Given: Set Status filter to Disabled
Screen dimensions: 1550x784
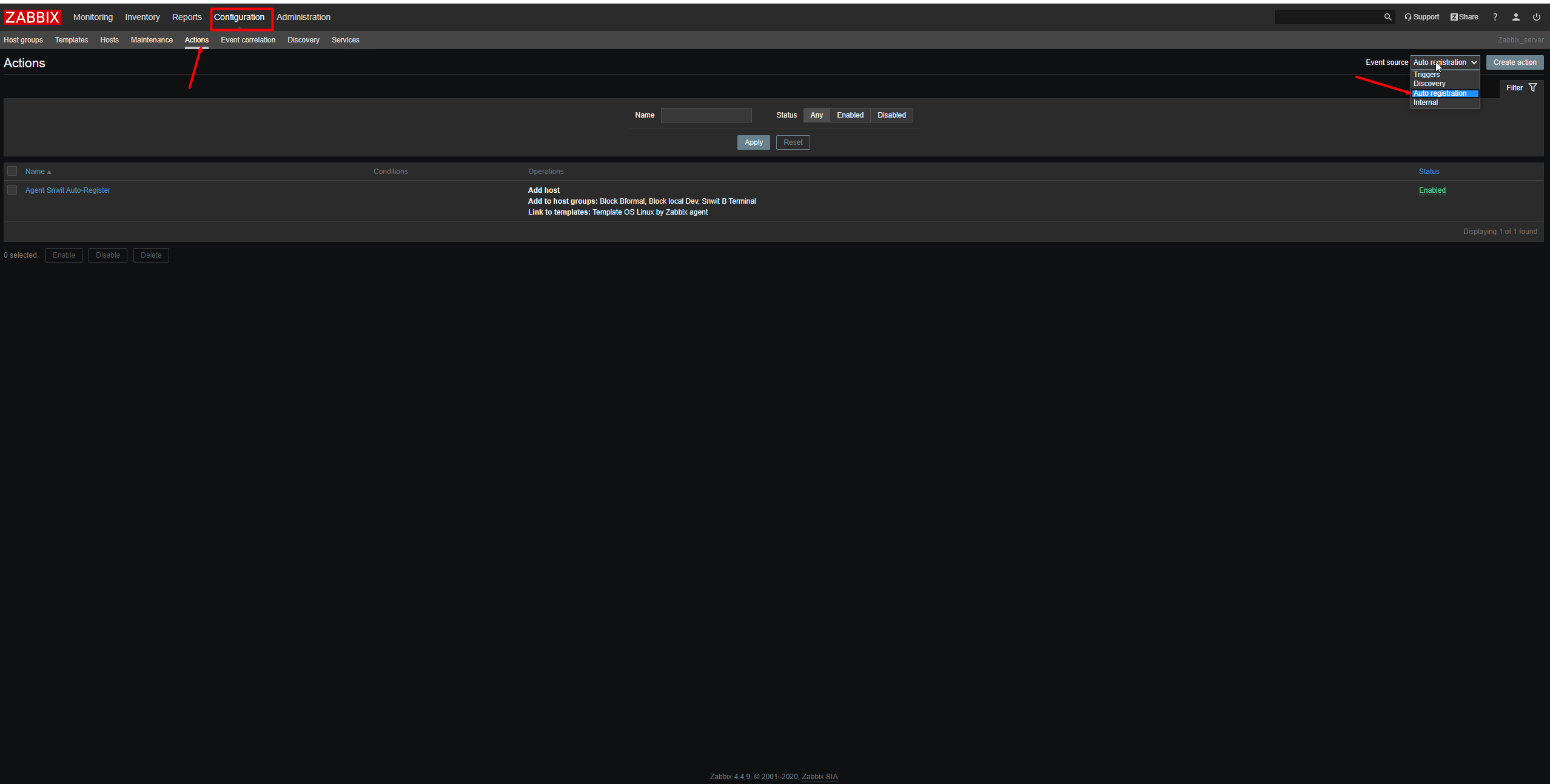Looking at the screenshot, I should click(891, 115).
